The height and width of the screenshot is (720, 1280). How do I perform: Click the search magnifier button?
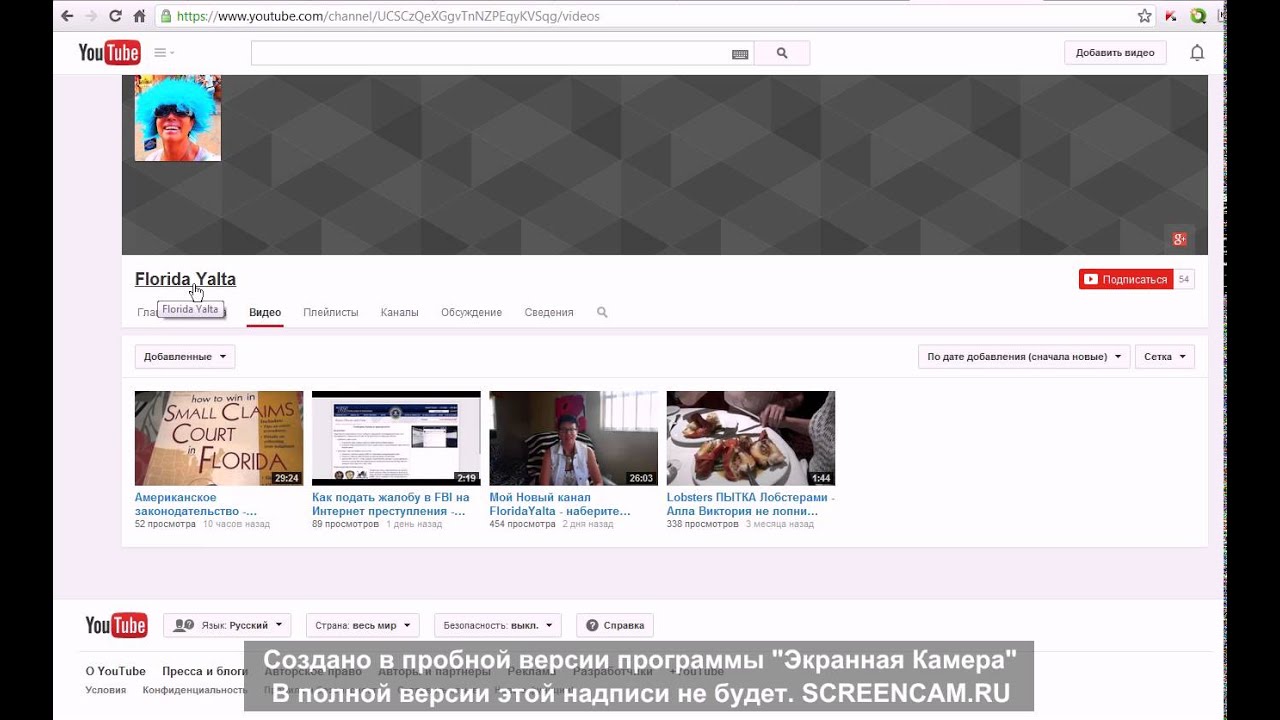(782, 53)
